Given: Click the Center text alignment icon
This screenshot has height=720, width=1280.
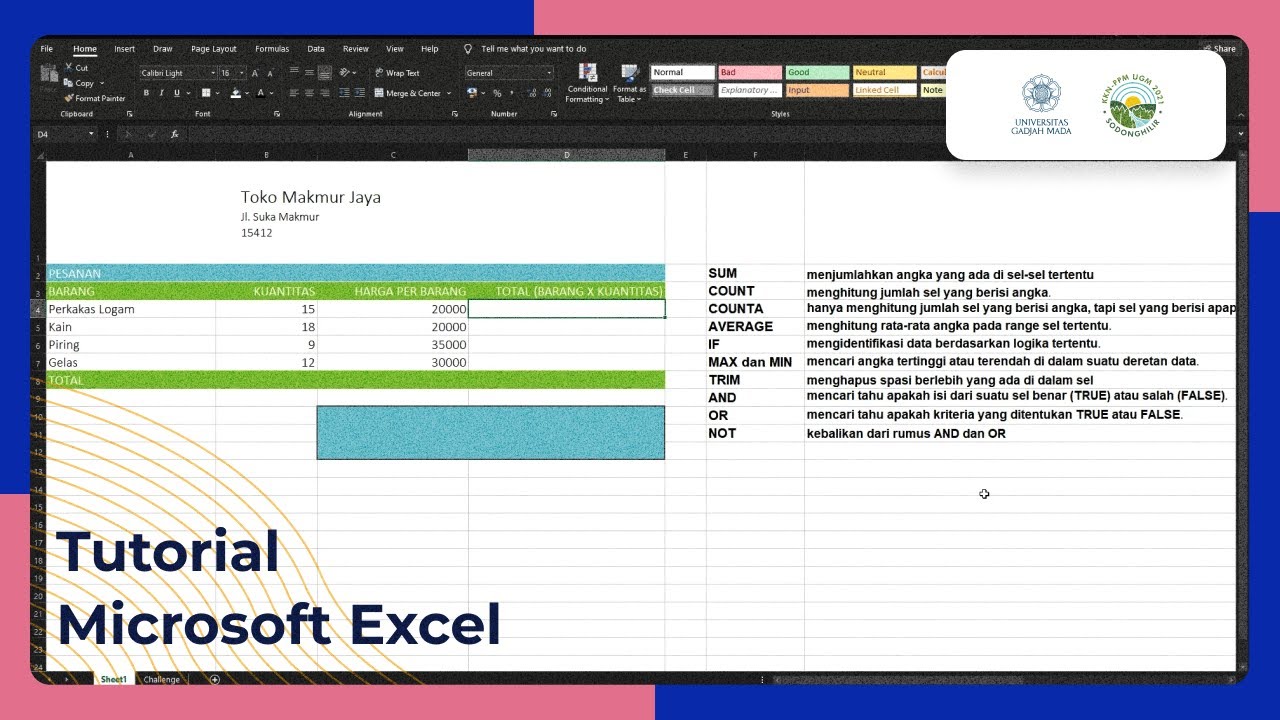Looking at the screenshot, I should pos(309,93).
